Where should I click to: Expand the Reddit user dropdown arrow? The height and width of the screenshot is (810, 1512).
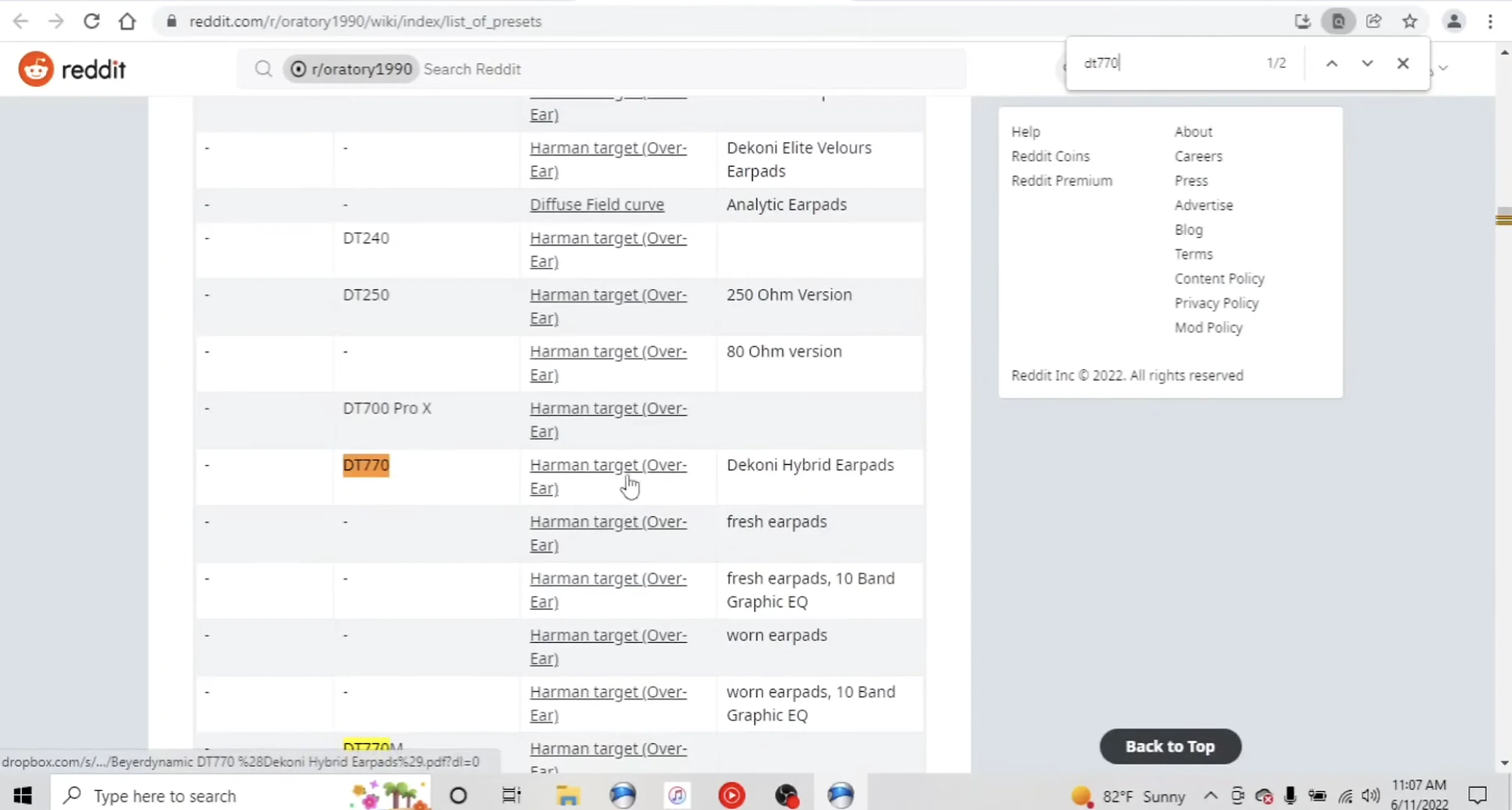pyautogui.click(x=1443, y=68)
